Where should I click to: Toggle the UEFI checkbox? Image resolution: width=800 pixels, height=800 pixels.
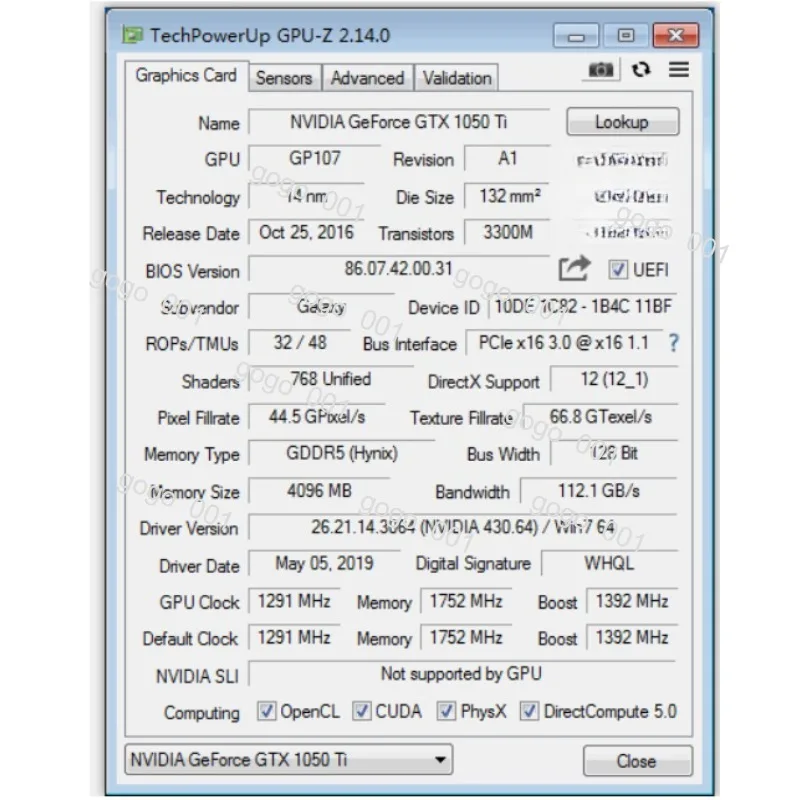tap(617, 269)
